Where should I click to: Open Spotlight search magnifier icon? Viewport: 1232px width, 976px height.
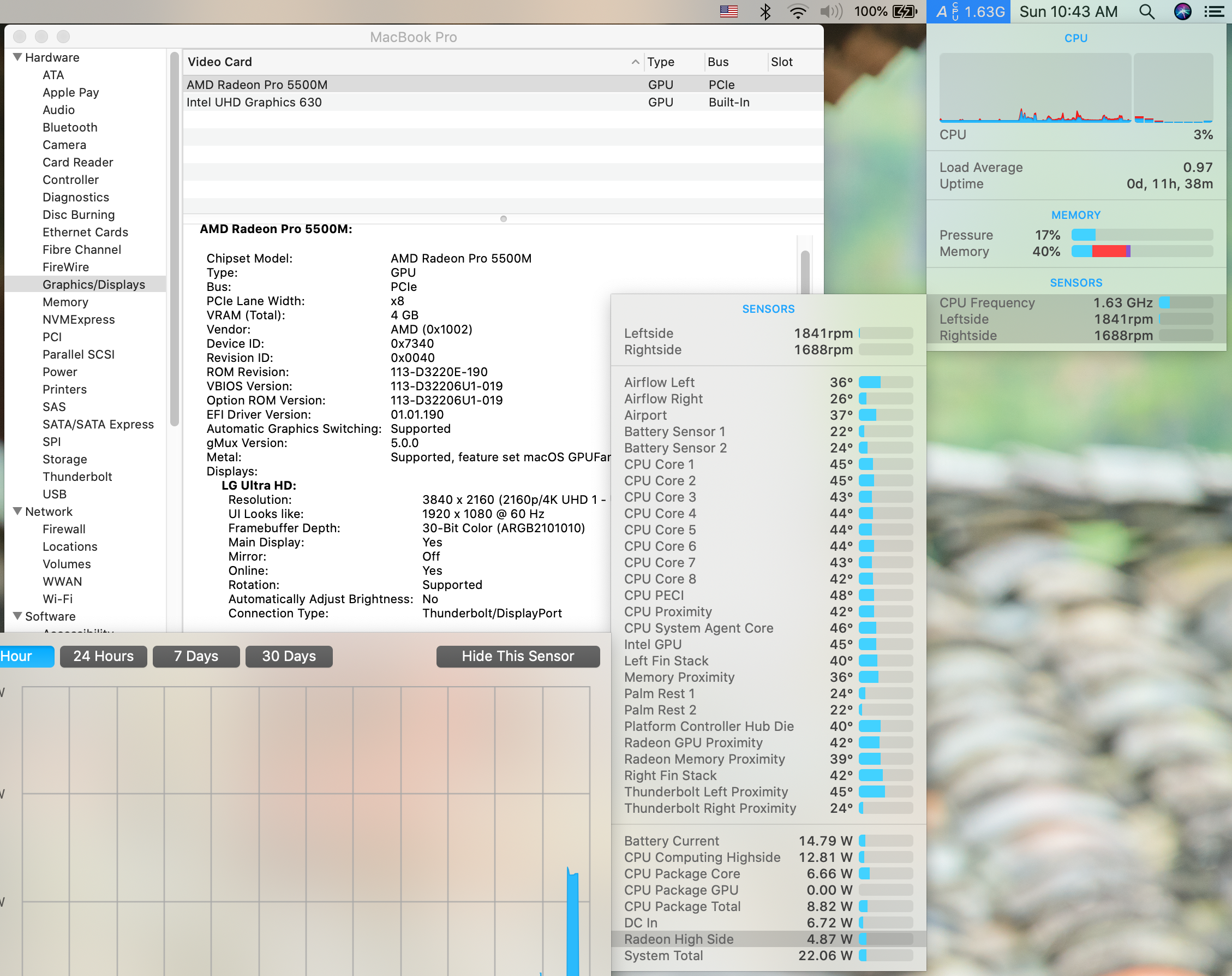pos(1146,11)
